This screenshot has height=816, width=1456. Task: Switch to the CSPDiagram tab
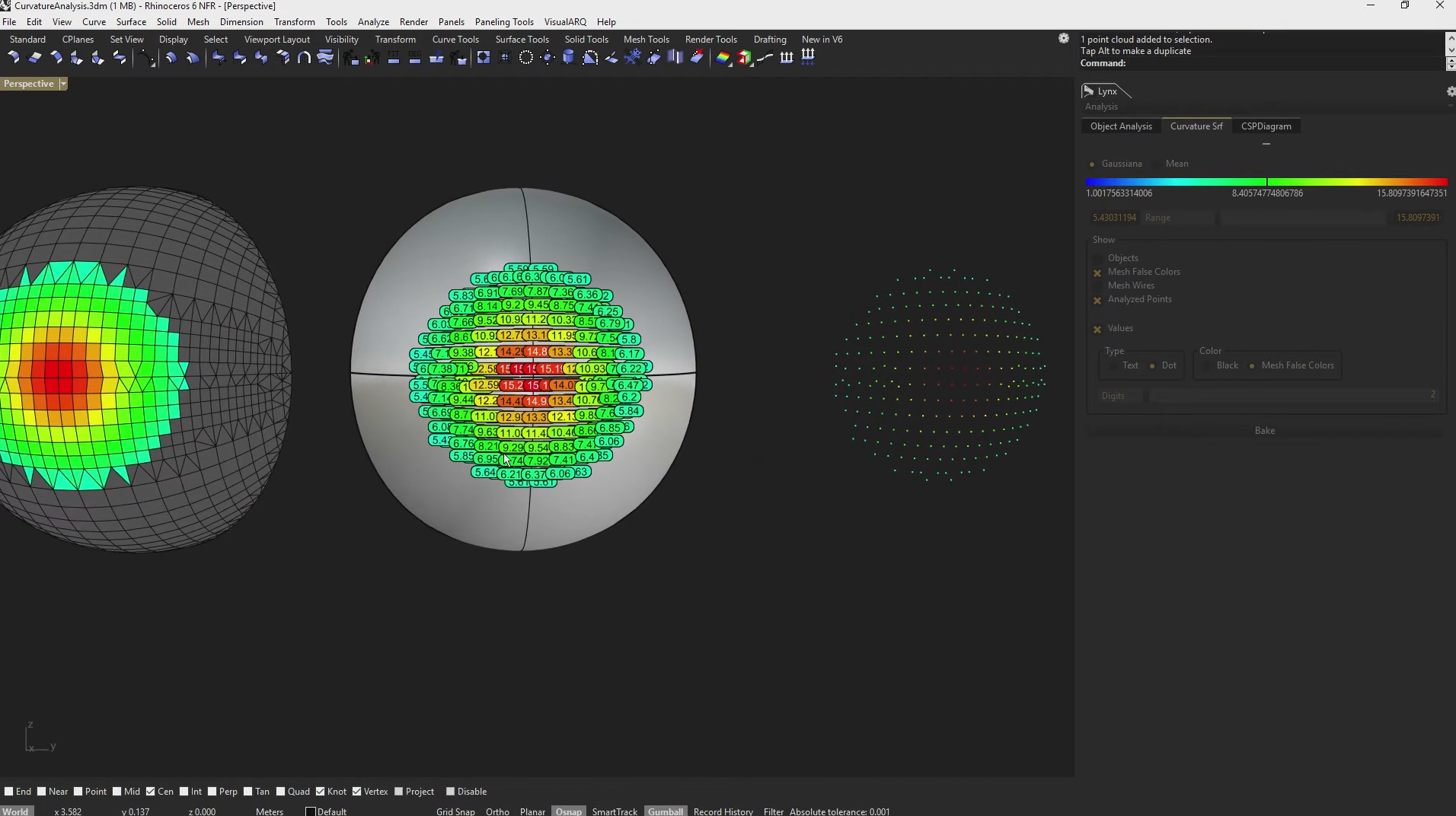[1266, 126]
